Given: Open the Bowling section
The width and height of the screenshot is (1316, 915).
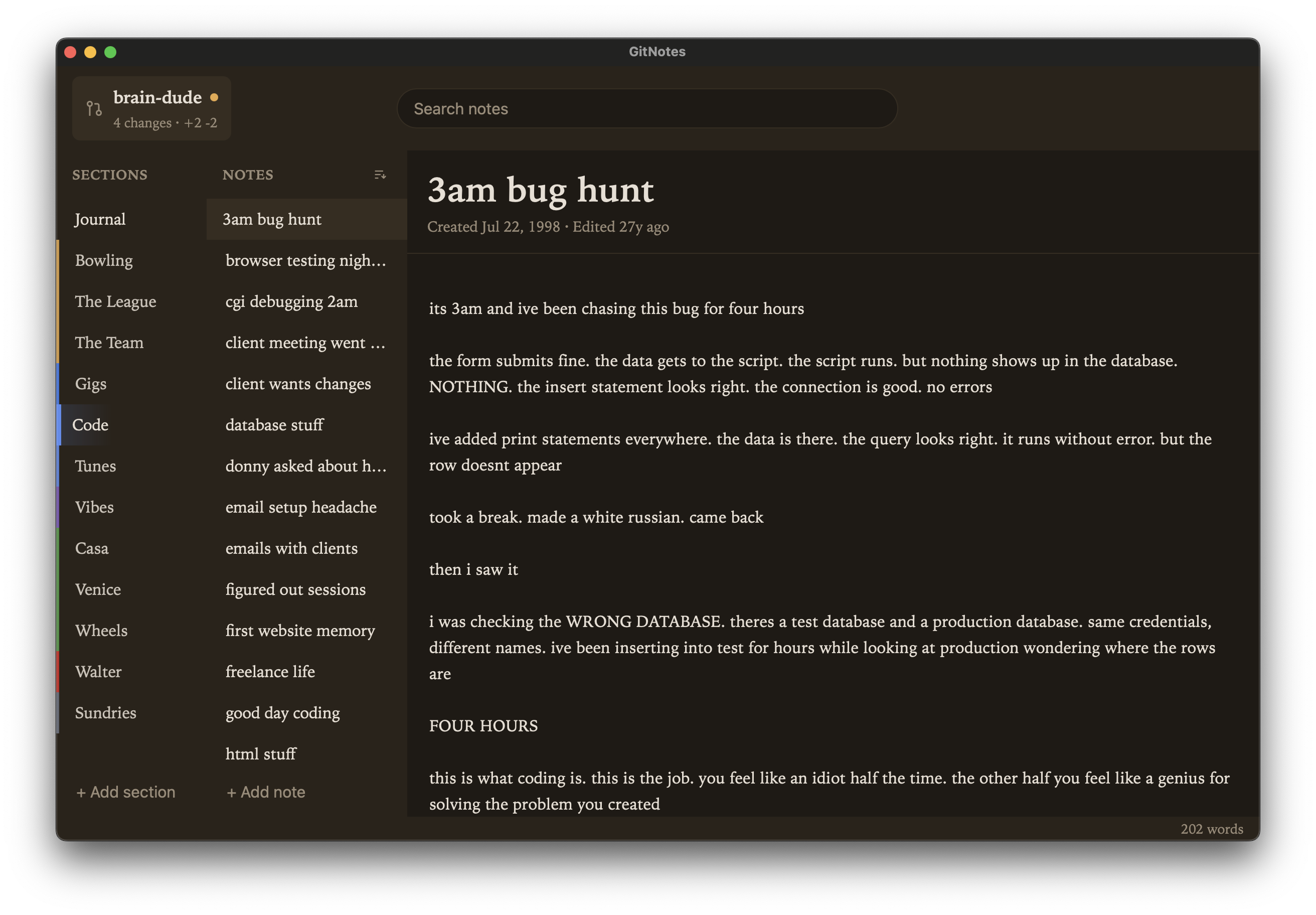Looking at the screenshot, I should click(104, 260).
